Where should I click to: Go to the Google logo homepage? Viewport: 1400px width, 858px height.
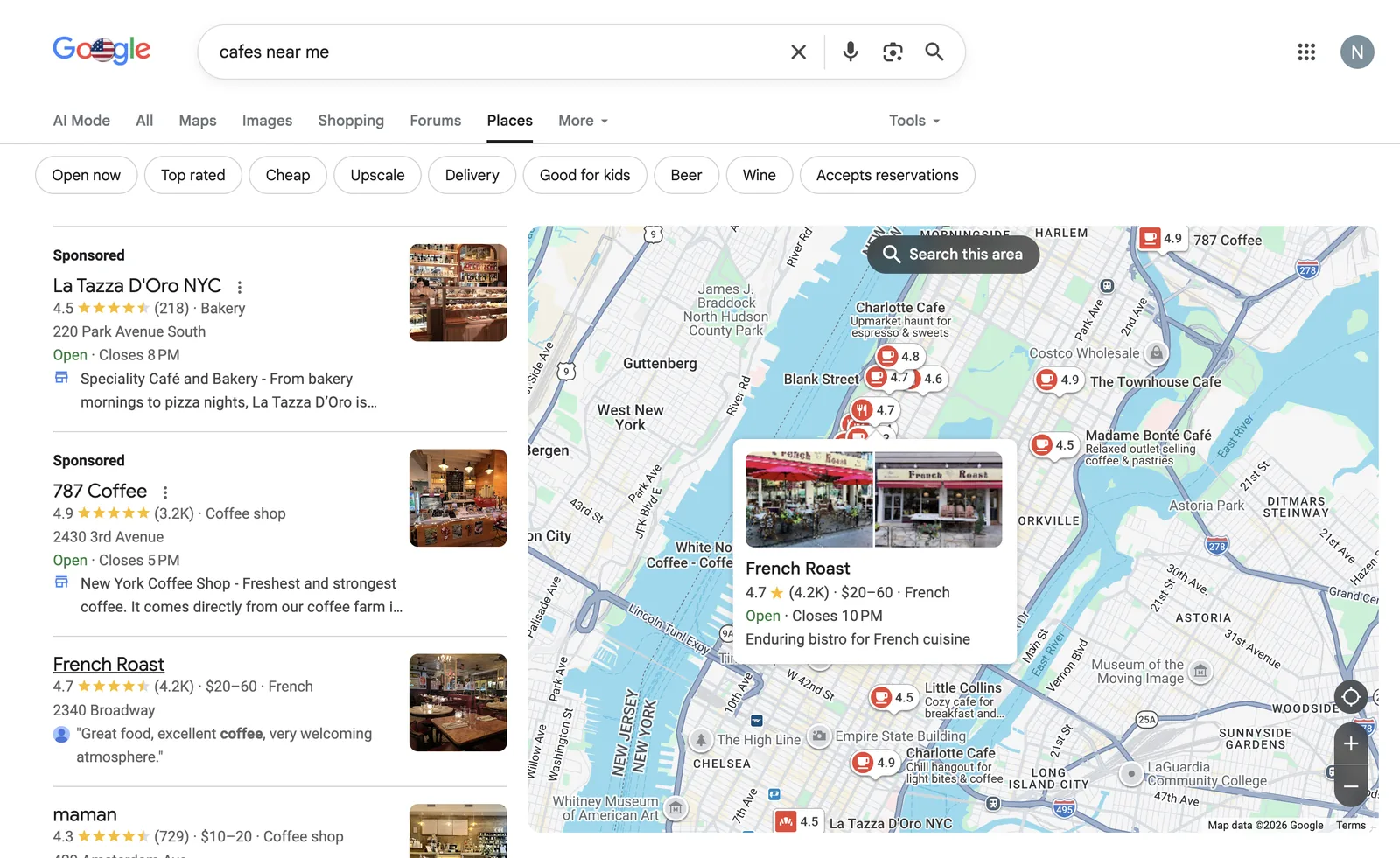[101, 51]
